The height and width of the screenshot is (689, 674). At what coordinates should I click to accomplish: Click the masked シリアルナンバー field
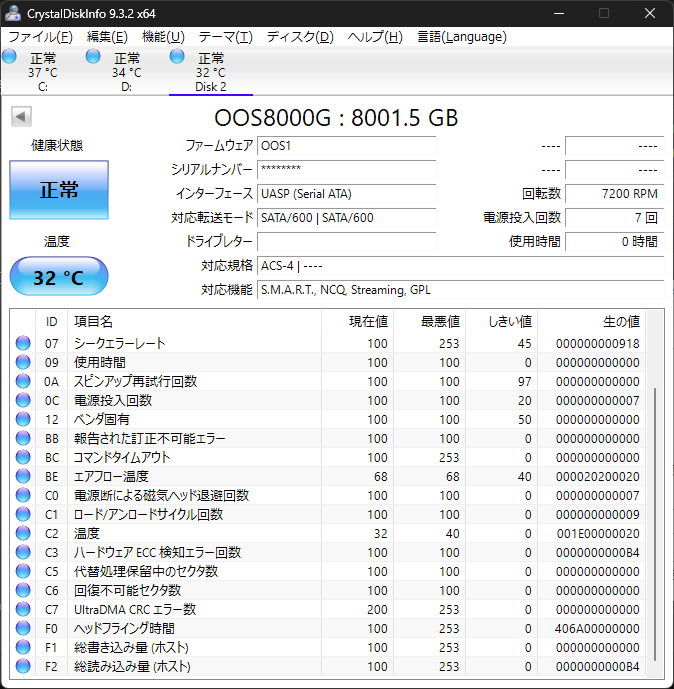point(347,170)
